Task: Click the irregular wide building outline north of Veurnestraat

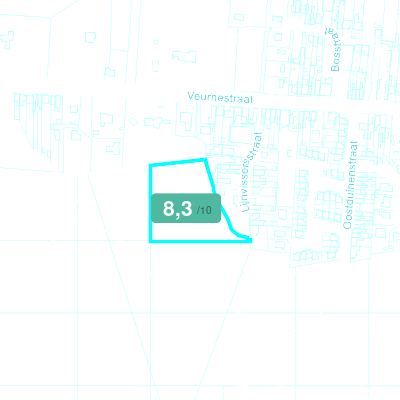Action: [184, 57]
